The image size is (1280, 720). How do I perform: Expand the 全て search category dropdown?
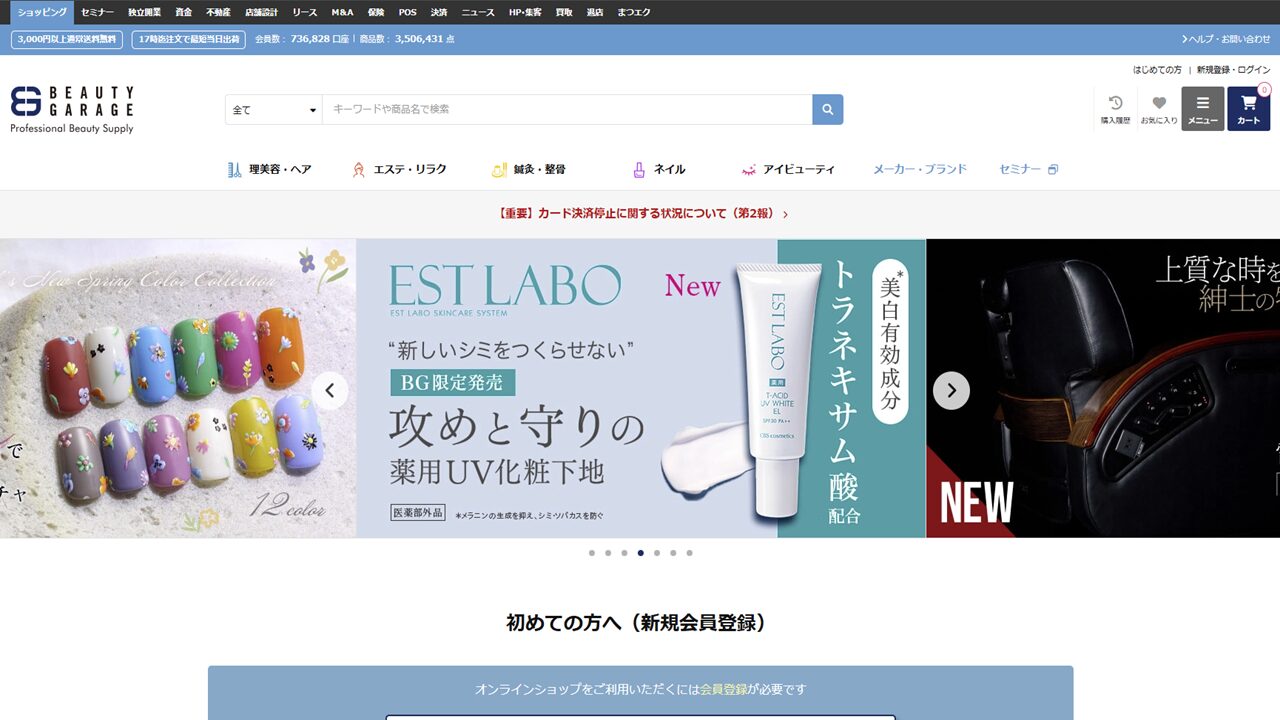click(x=274, y=110)
